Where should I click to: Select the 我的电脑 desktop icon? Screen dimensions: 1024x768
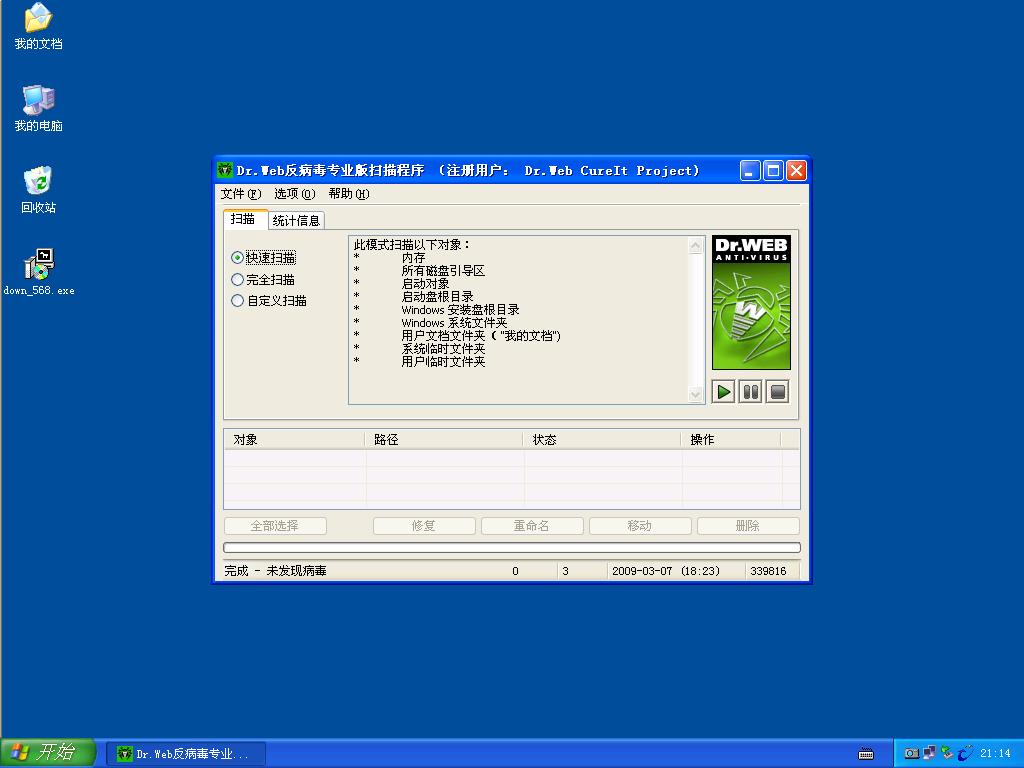[39, 108]
